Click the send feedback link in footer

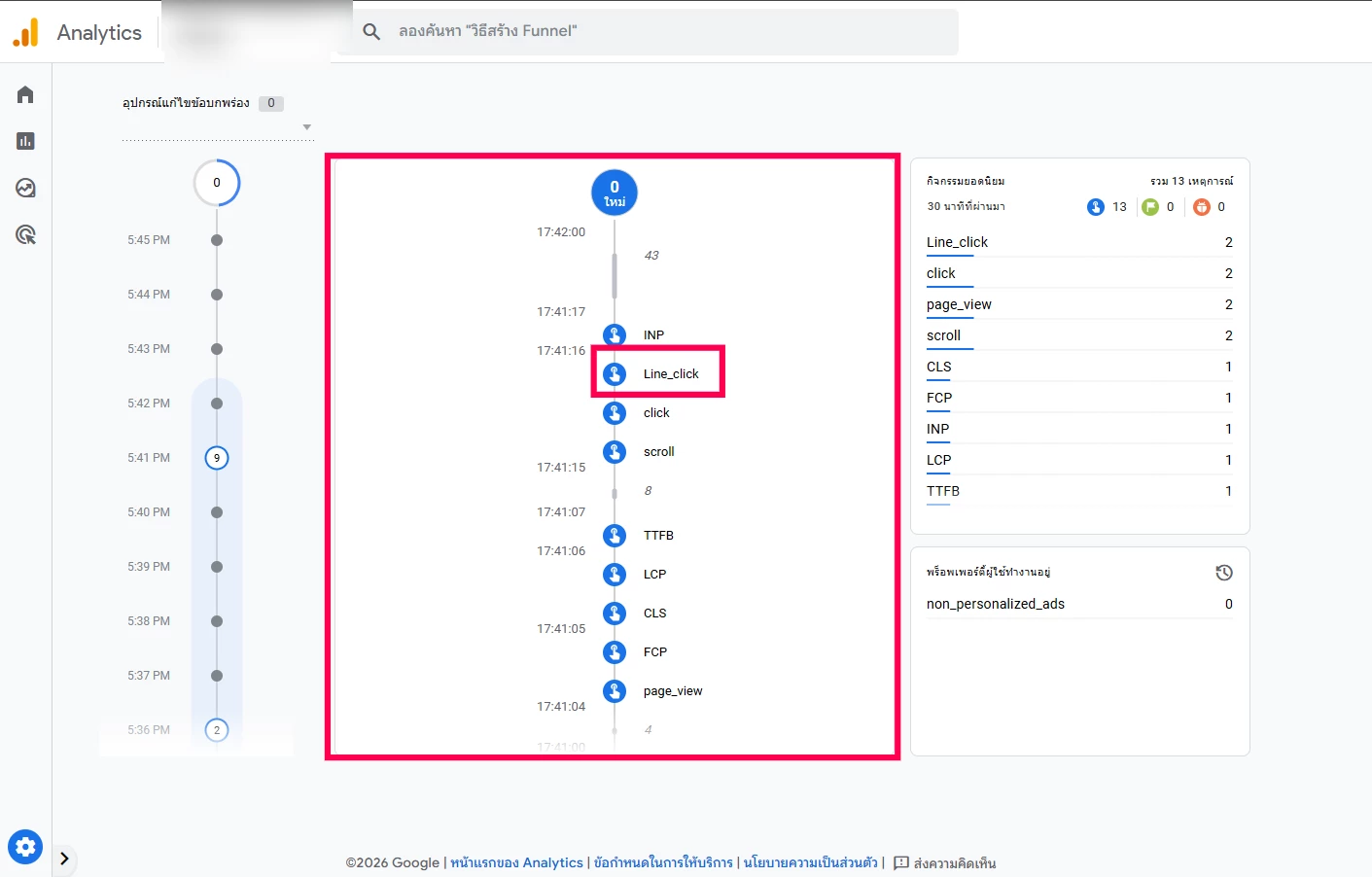pos(944,862)
